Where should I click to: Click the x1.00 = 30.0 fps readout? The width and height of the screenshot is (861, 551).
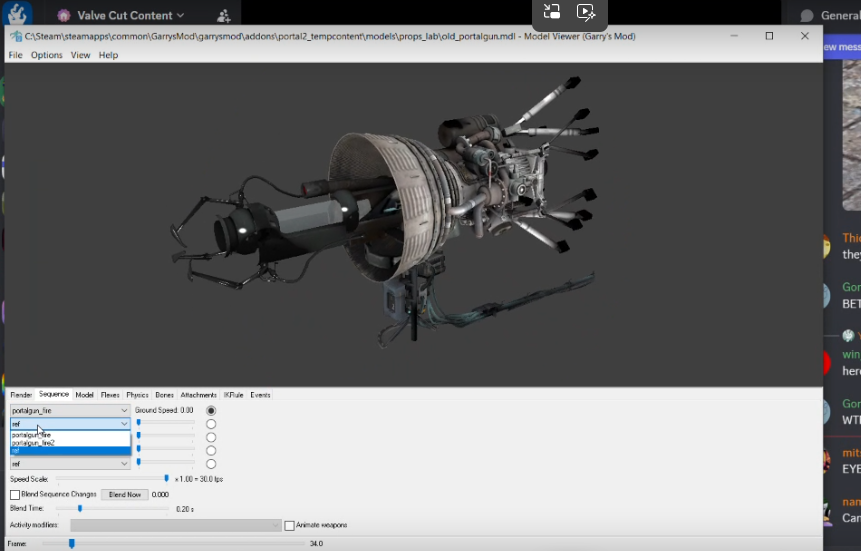199,479
